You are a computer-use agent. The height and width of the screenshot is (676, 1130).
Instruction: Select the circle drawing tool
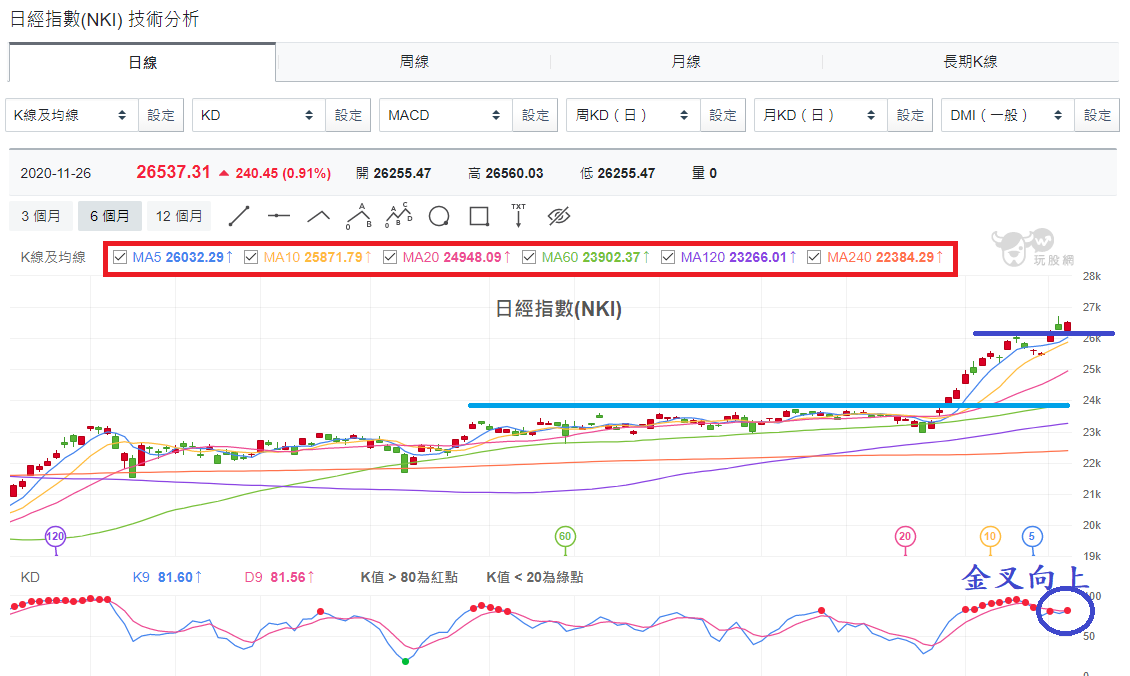pyautogui.click(x=439, y=216)
